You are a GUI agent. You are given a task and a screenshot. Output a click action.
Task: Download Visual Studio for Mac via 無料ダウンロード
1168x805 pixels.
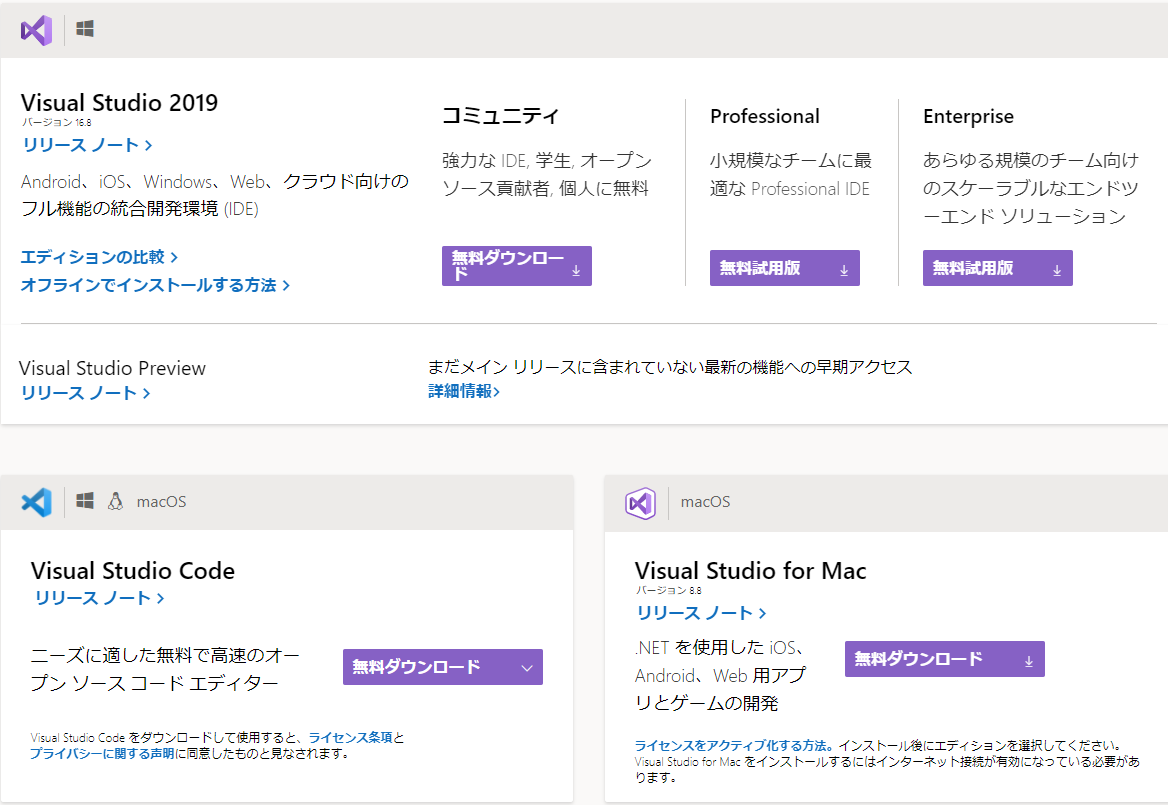(945, 659)
